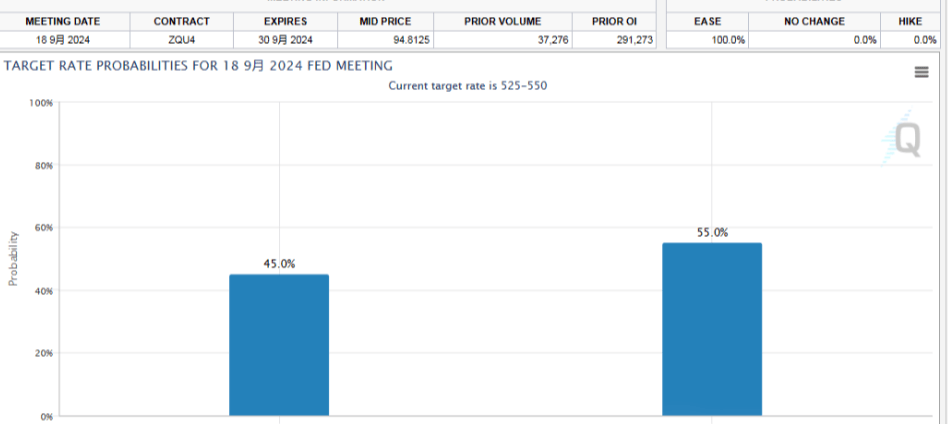Screen dimensions: 948x424
Task: Open the chart hamburger menu icon
Action: [921, 71]
